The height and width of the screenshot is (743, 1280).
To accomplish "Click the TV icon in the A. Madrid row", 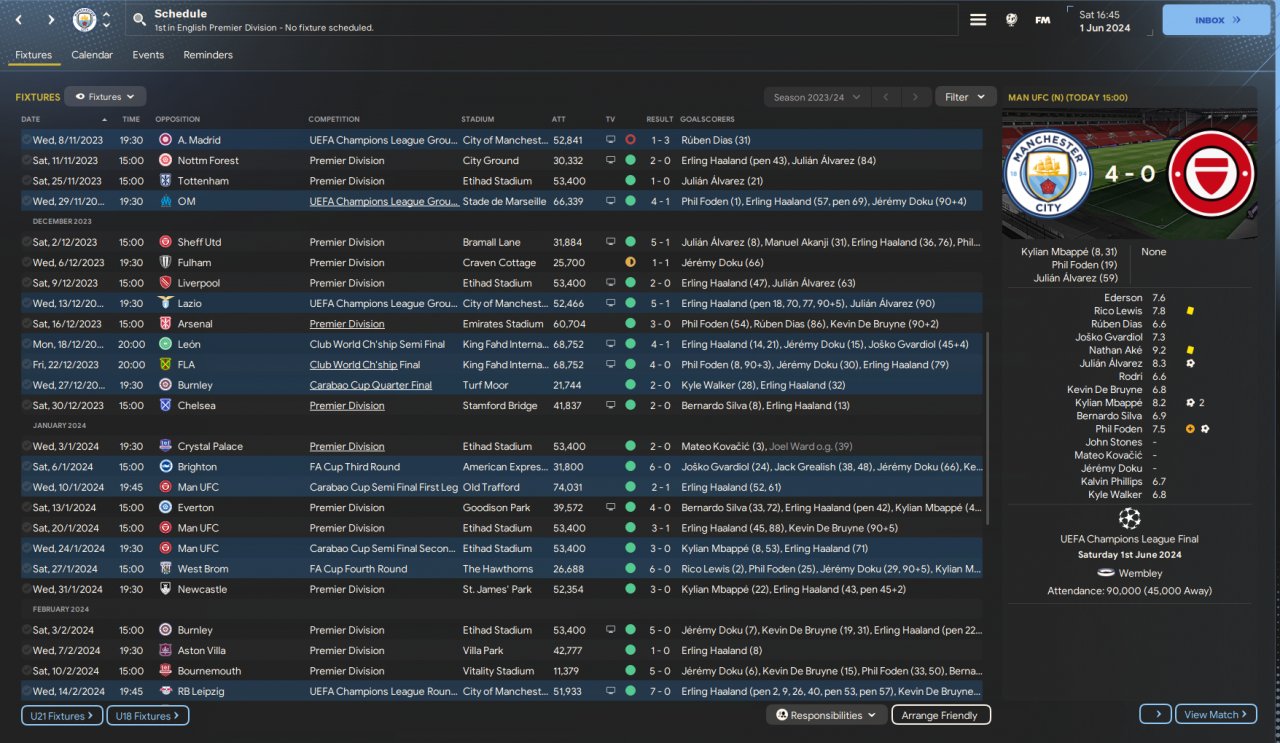I will coord(610,140).
